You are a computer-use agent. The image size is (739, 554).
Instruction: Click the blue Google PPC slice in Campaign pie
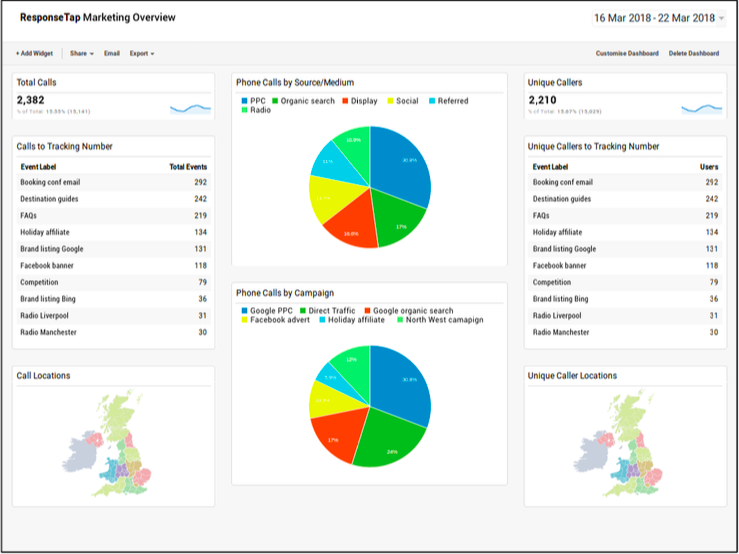click(401, 384)
